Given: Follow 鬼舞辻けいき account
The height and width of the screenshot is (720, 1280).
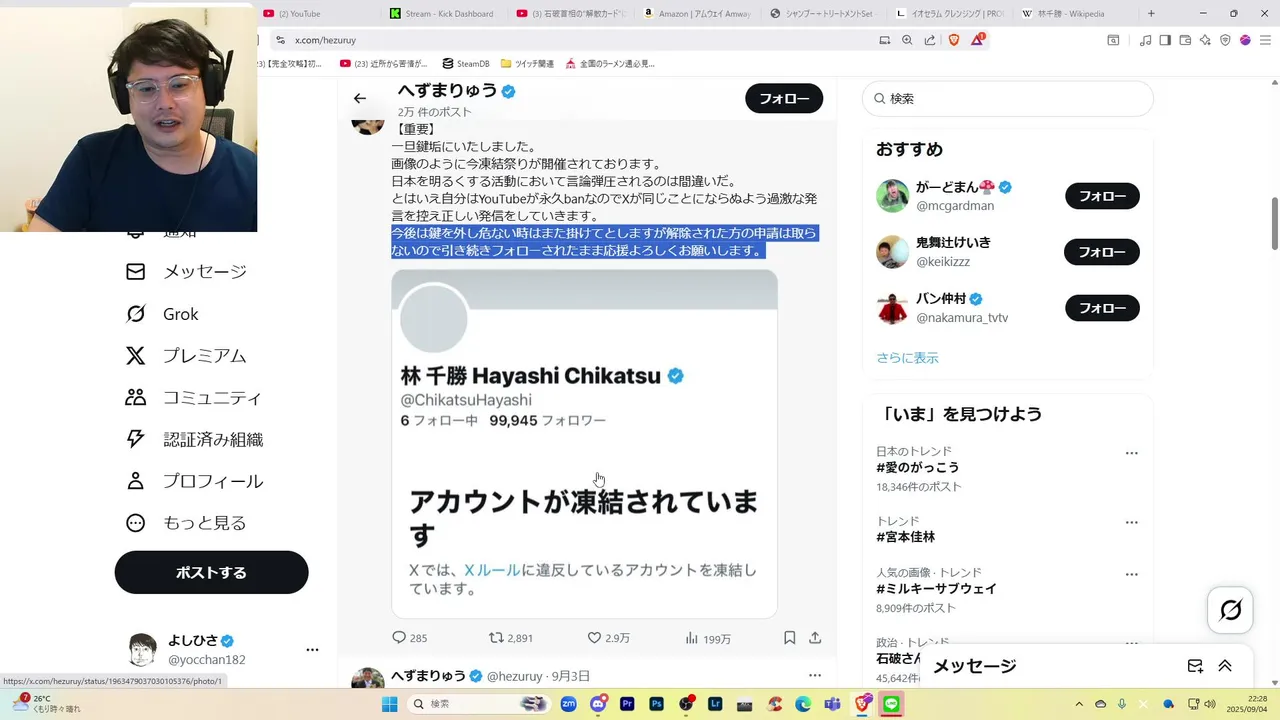Looking at the screenshot, I should tap(1102, 252).
